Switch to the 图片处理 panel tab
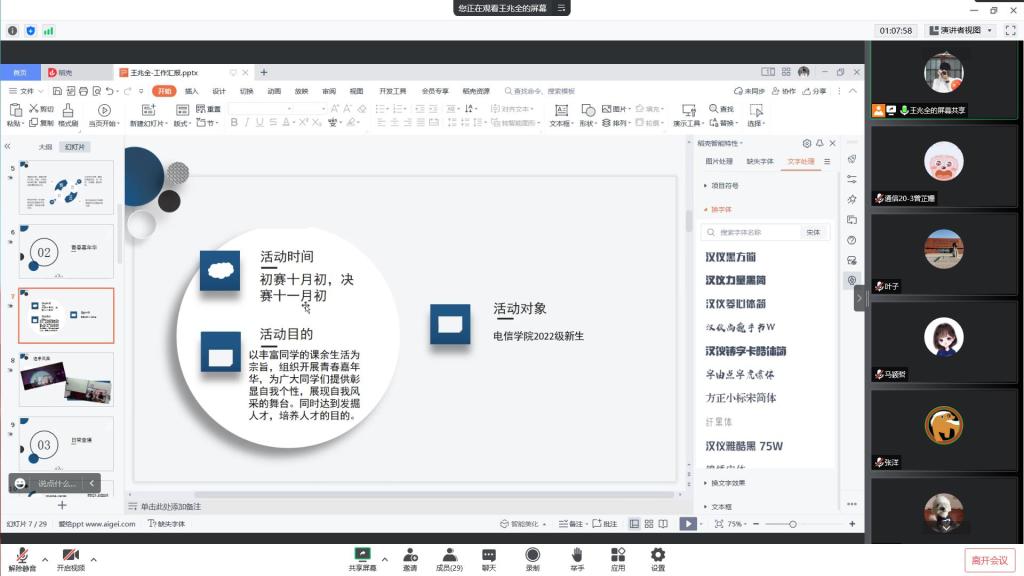Image resolution: width=1024 pixels, height=576 pixels. pos(719,161)
